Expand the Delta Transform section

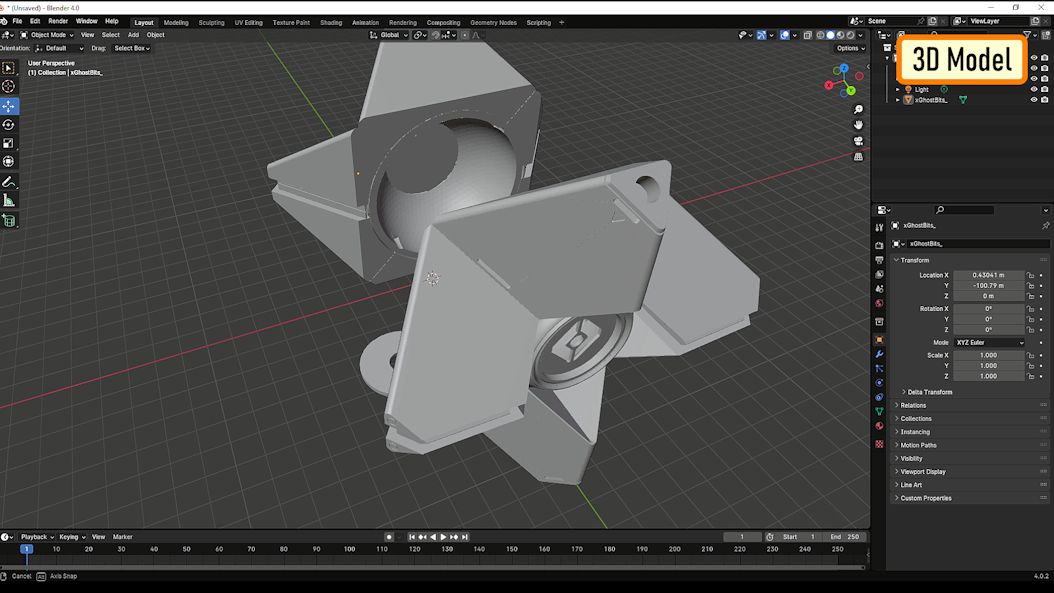pyautogui.click(x=929, y=392)
